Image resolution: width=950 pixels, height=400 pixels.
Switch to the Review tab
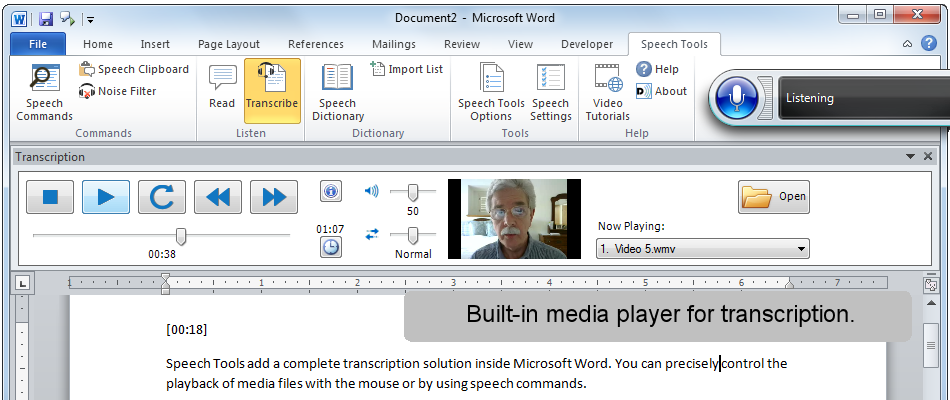point(462,44)
